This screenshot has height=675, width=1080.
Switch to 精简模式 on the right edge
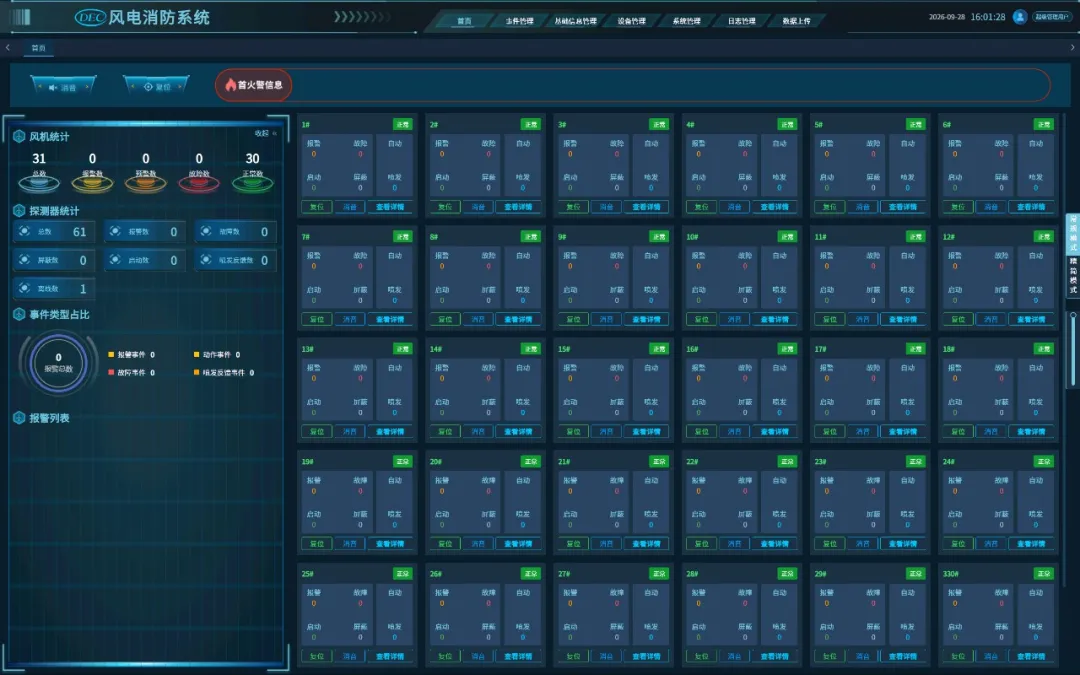pyautogui.click(x=1072, y=276)
